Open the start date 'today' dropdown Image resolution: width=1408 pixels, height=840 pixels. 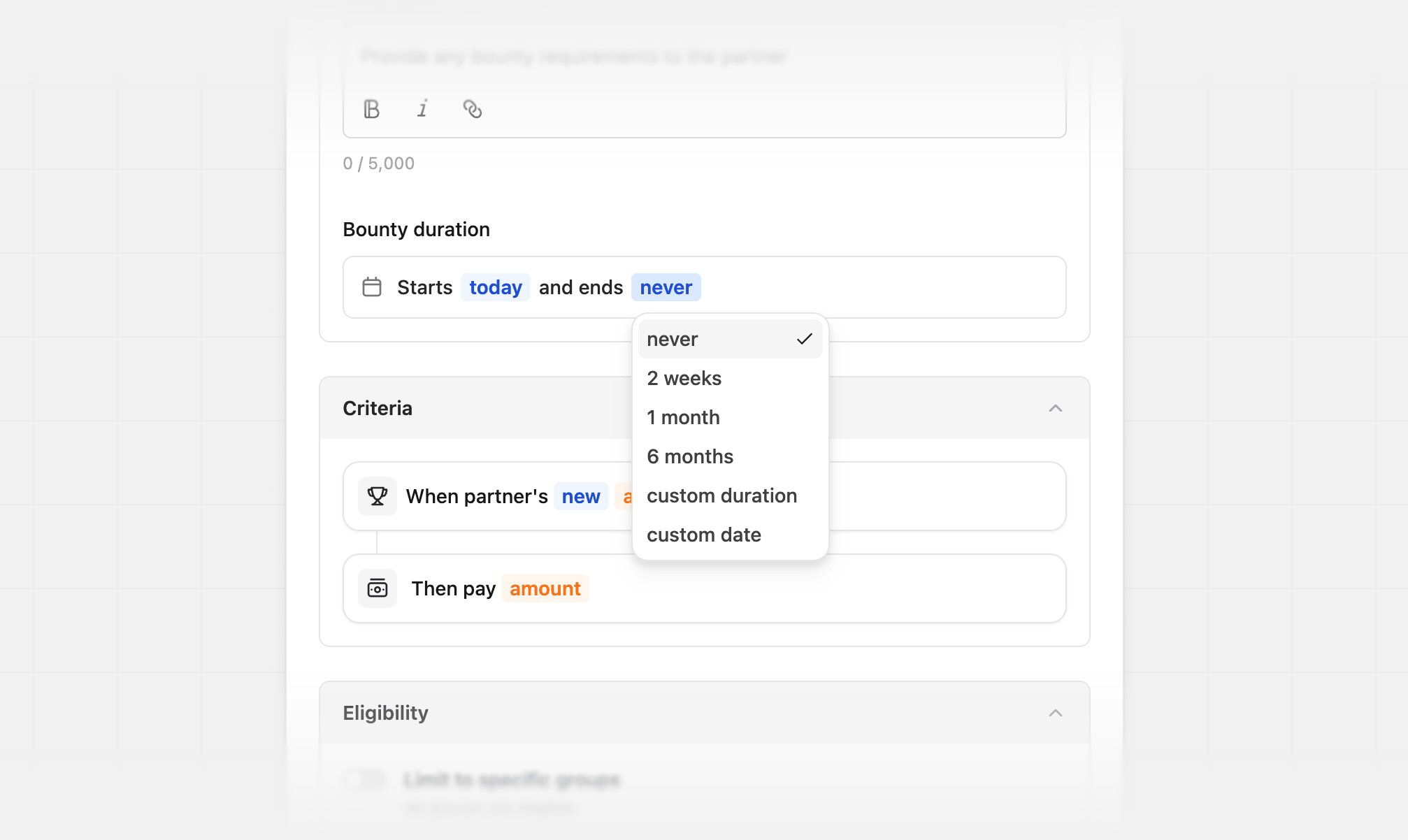496,287
